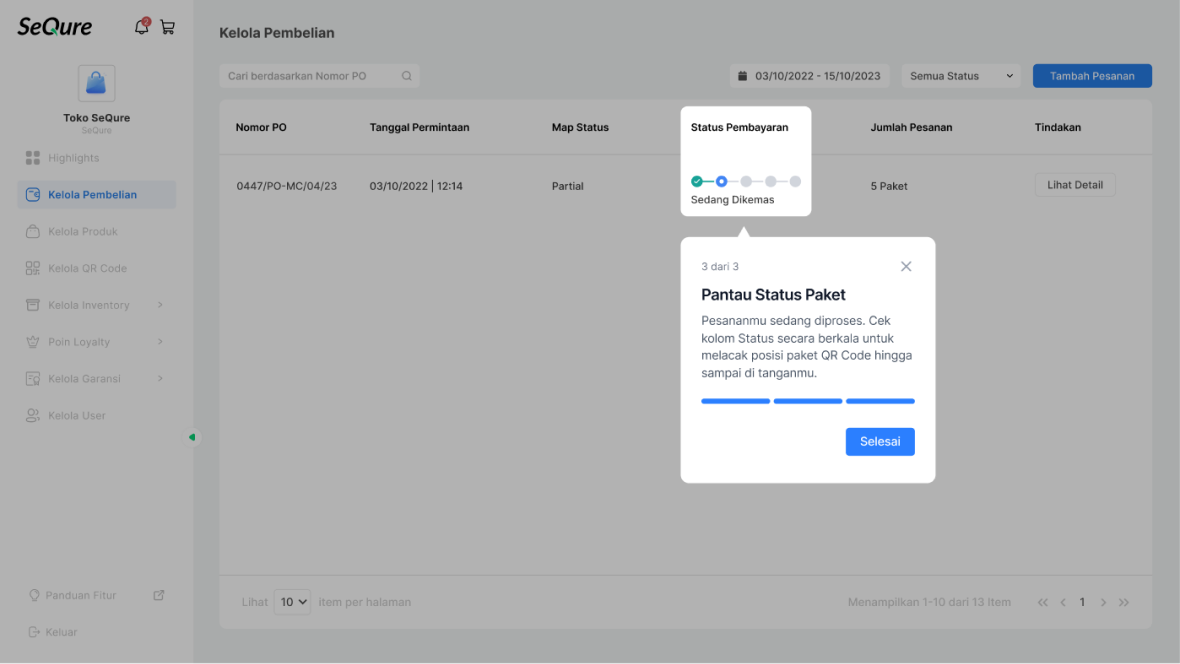Select page 1 in pagination
Viewport: 1180px width, 664px height.
click(1082, 602)
